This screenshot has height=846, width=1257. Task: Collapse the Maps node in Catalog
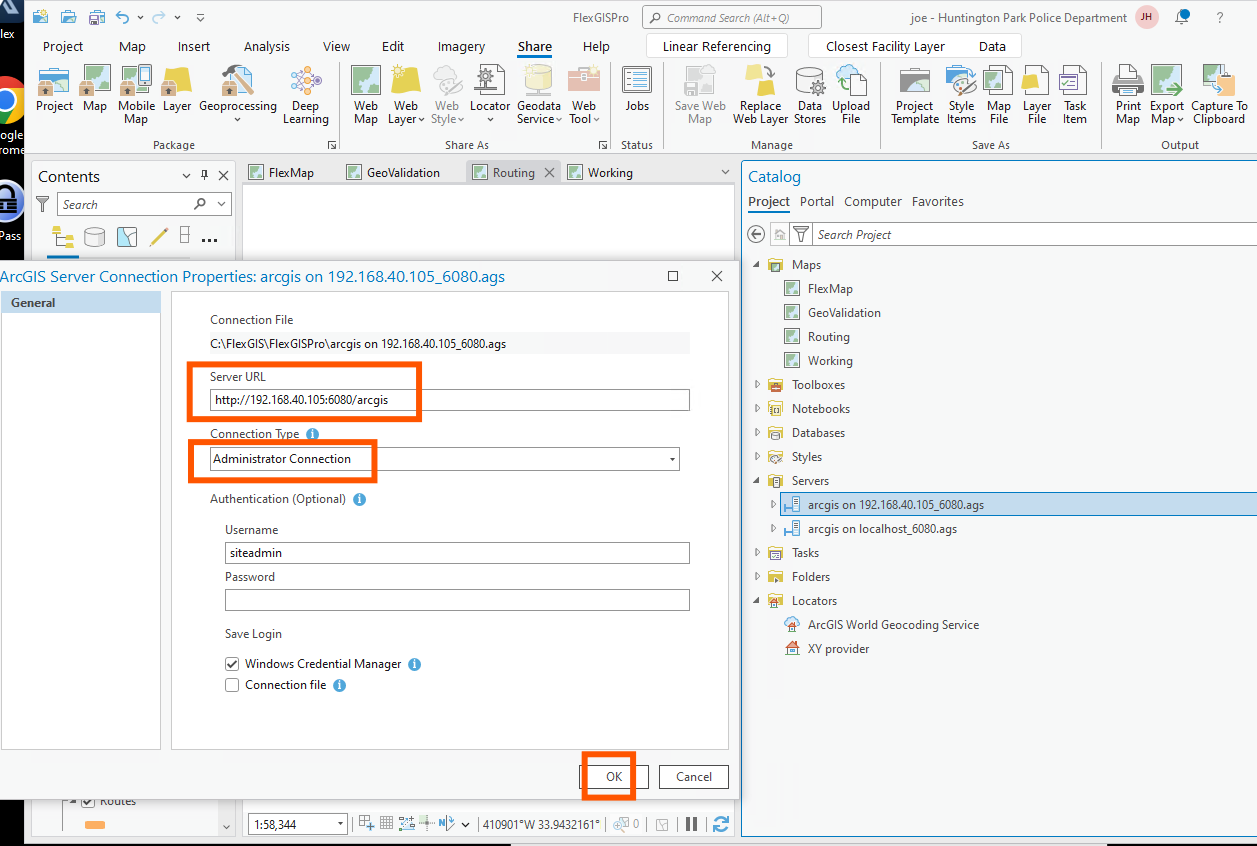[x=758, y=265]
